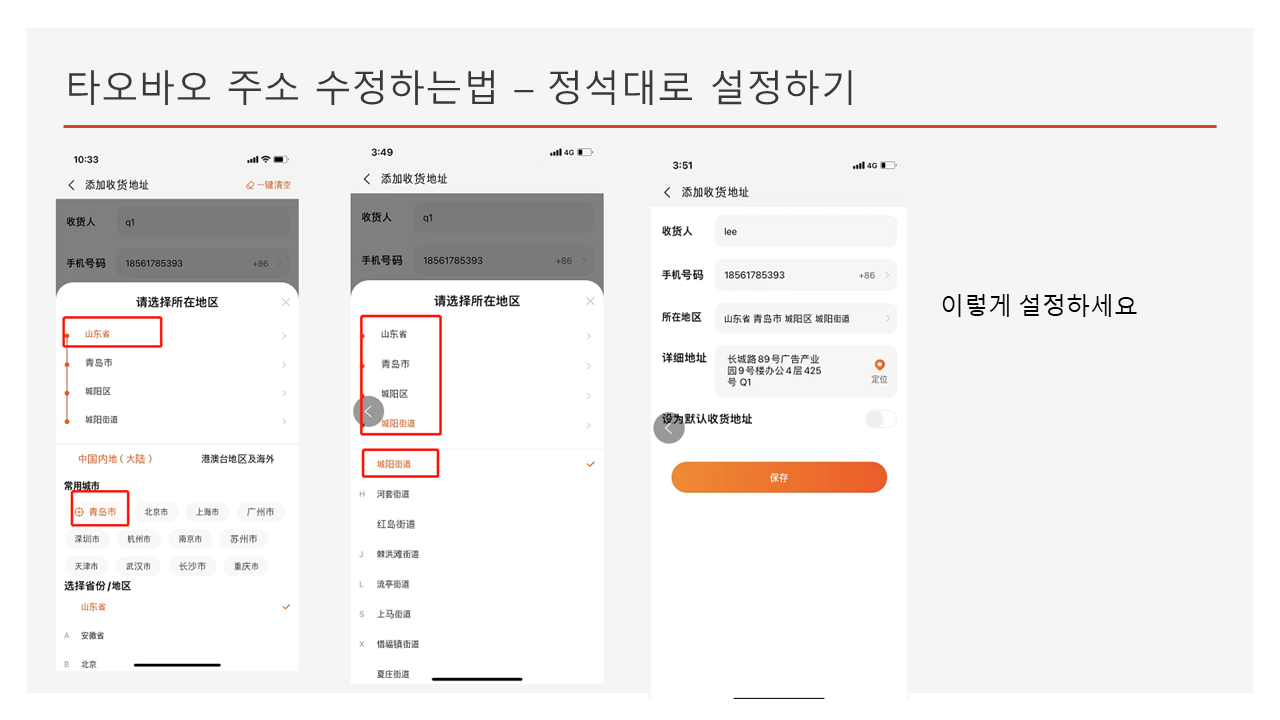Open 城阳区 chevron on the 10:33 screen
Image resolution: width=1280 pixels, height=720 pixels.
(284, 392)
